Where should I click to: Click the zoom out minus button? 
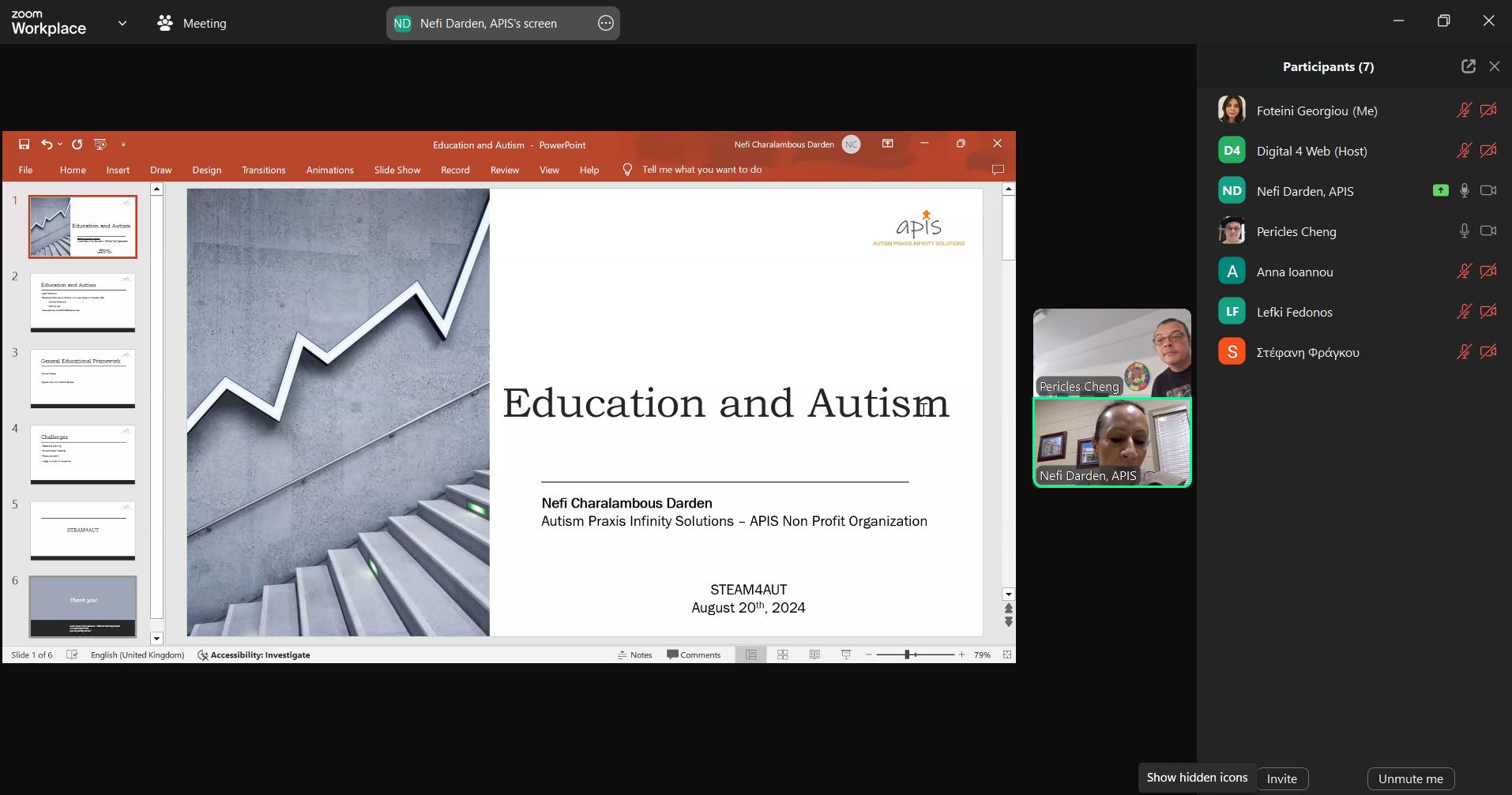click(869, 655)
